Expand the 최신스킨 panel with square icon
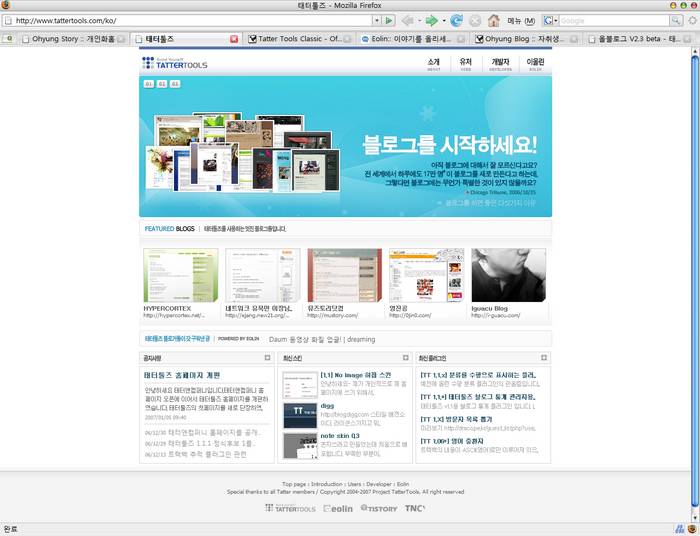This screenshot has height=536, width=700. [405, 357]
